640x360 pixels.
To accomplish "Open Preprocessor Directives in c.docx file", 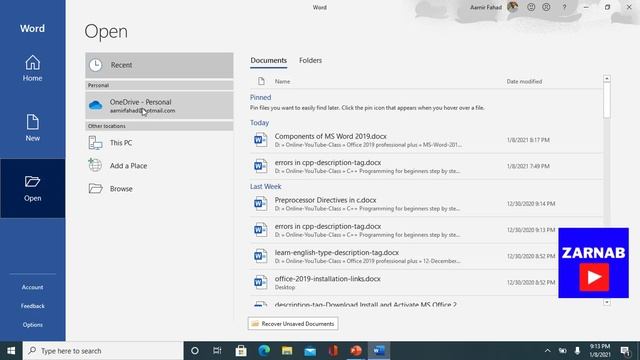I will click(426, 204).
